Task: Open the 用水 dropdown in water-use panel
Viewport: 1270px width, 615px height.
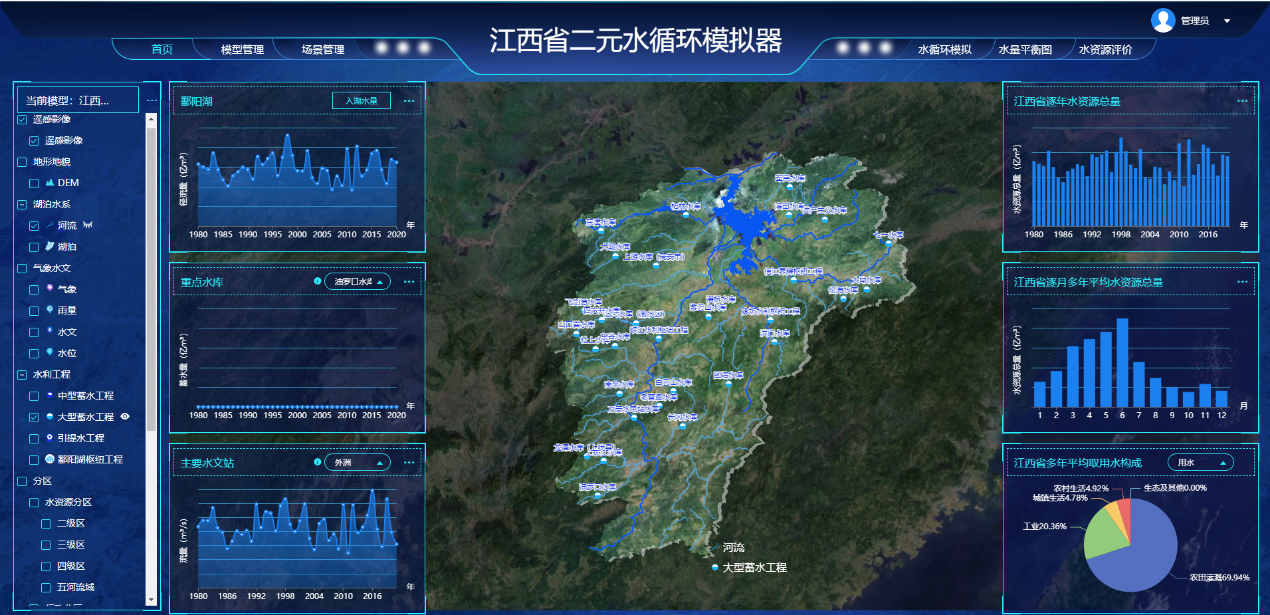Action: coord(1200,462)
